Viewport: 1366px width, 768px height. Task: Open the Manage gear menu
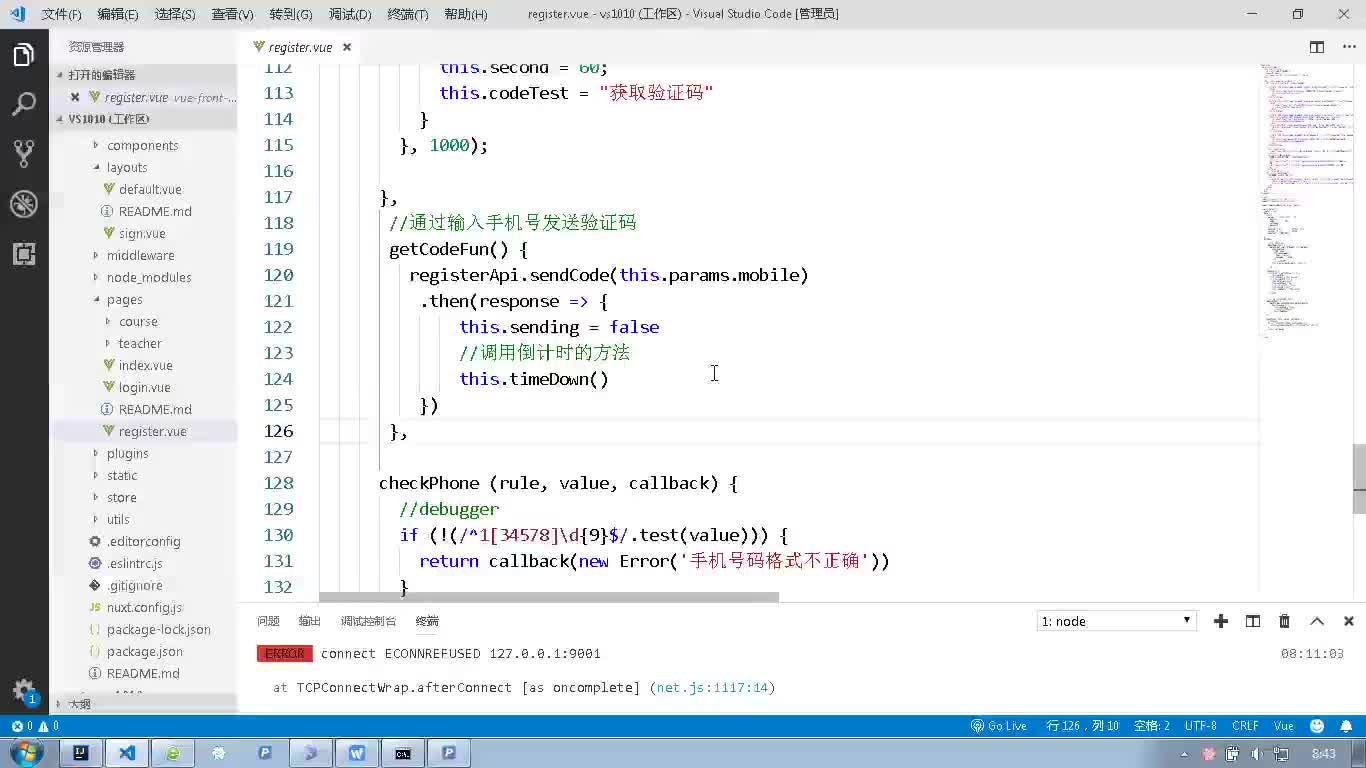pyautogui.click(x=24, y=690)
